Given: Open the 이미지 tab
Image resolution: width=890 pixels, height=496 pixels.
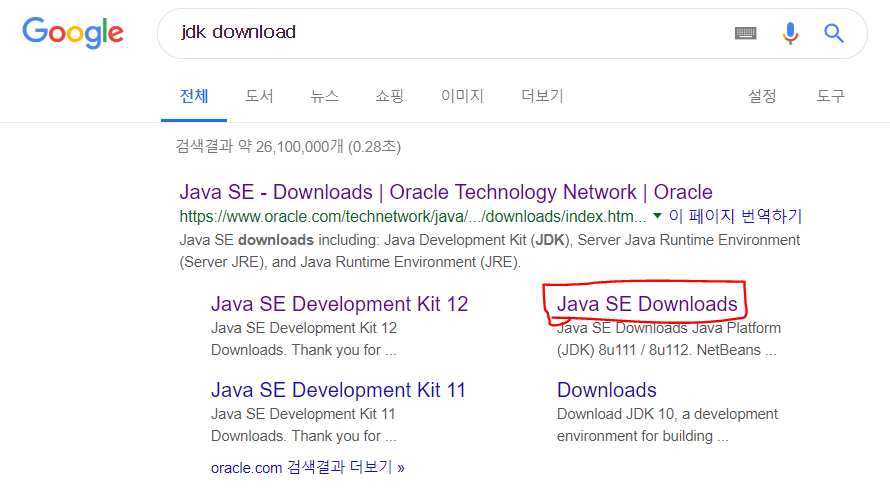Looking at the screenshot, I should pyautogui.click(x=462, y=96).
